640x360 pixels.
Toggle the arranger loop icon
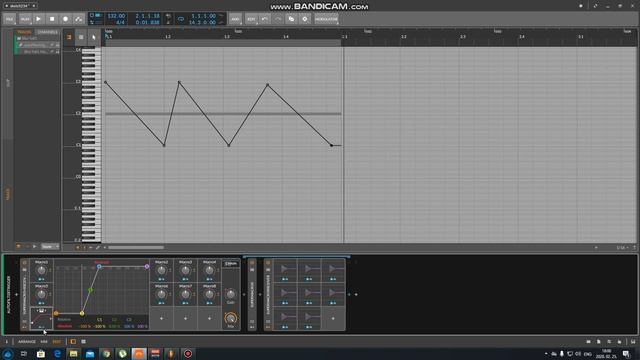[x=181, y=19]
